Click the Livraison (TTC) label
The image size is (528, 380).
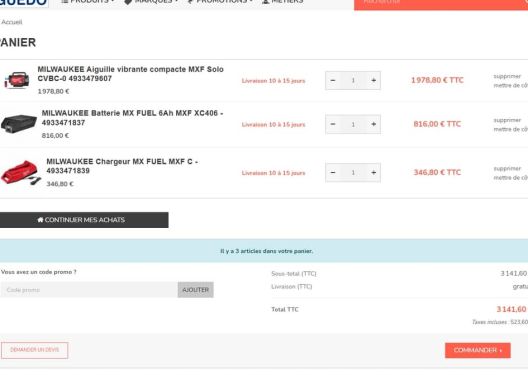click(292, 287)
